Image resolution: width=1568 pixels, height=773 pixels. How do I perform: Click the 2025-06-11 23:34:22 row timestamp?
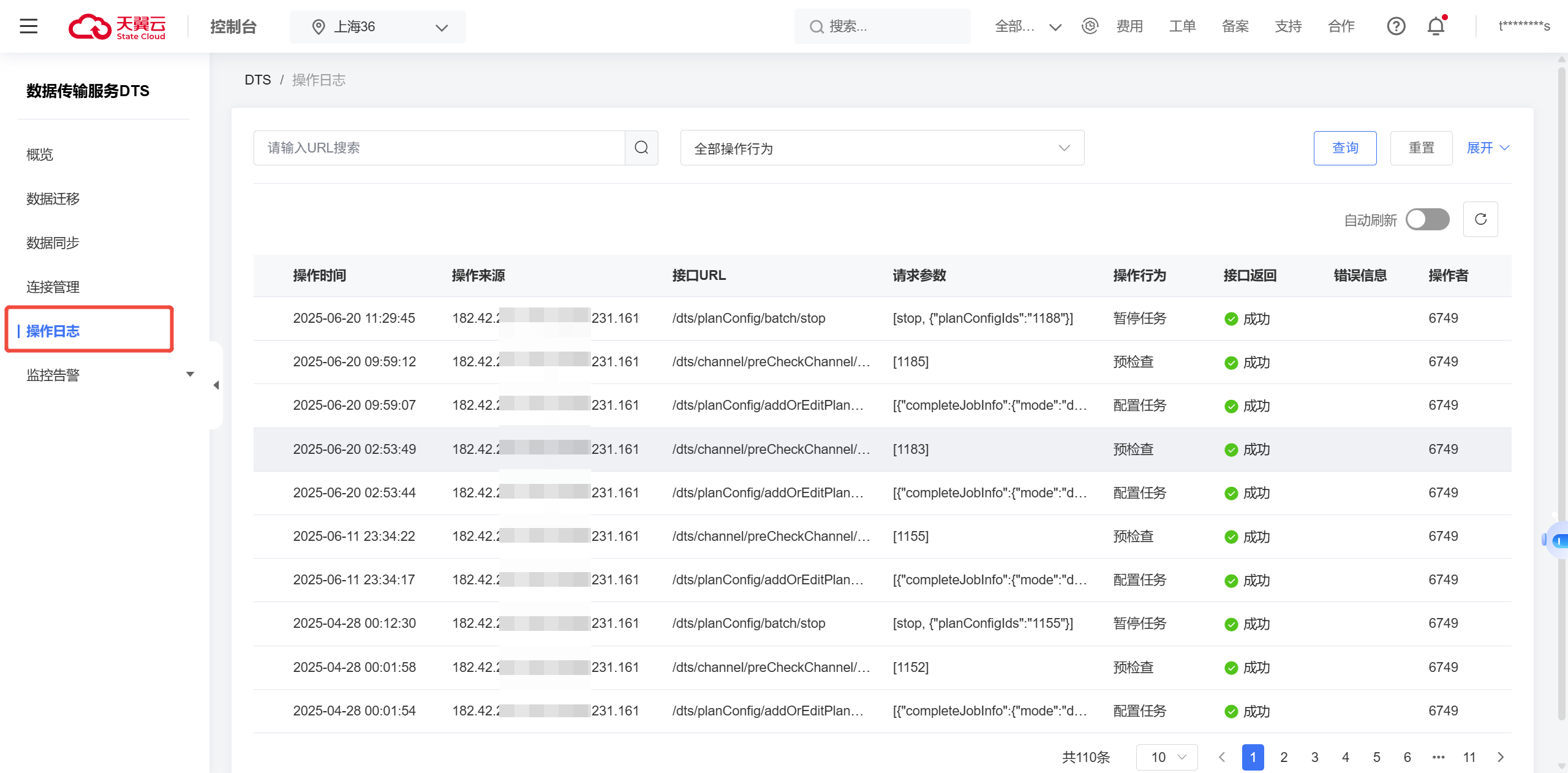[x=354, y=537]
